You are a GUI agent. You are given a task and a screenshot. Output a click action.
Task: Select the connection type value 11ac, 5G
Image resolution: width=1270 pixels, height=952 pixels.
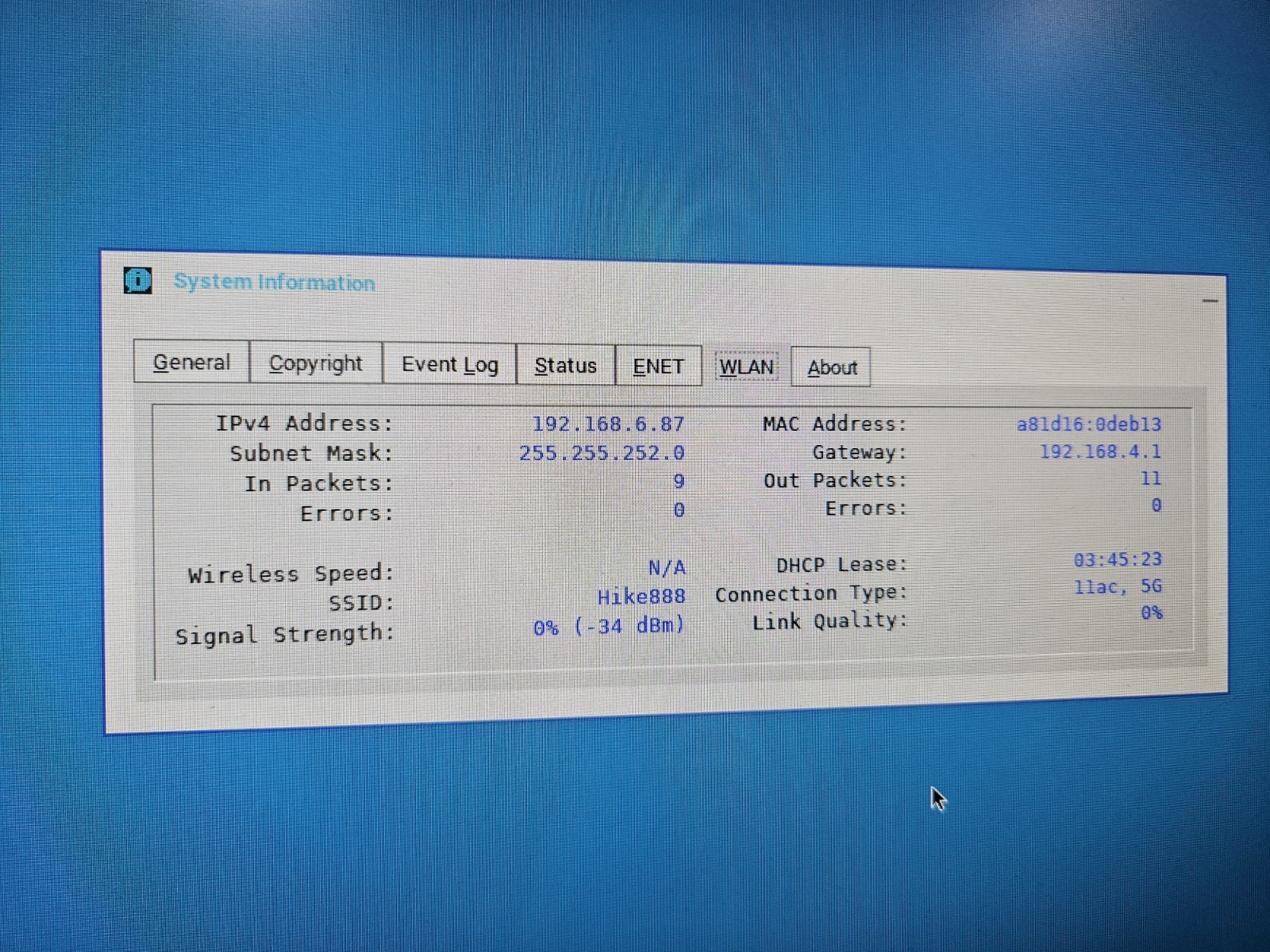coord(1118,586)
